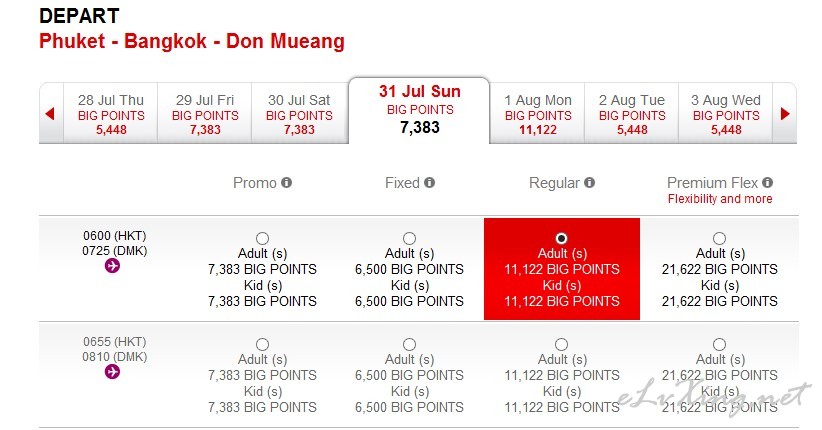Click the Flexibility and more link

tap(720, 199)
